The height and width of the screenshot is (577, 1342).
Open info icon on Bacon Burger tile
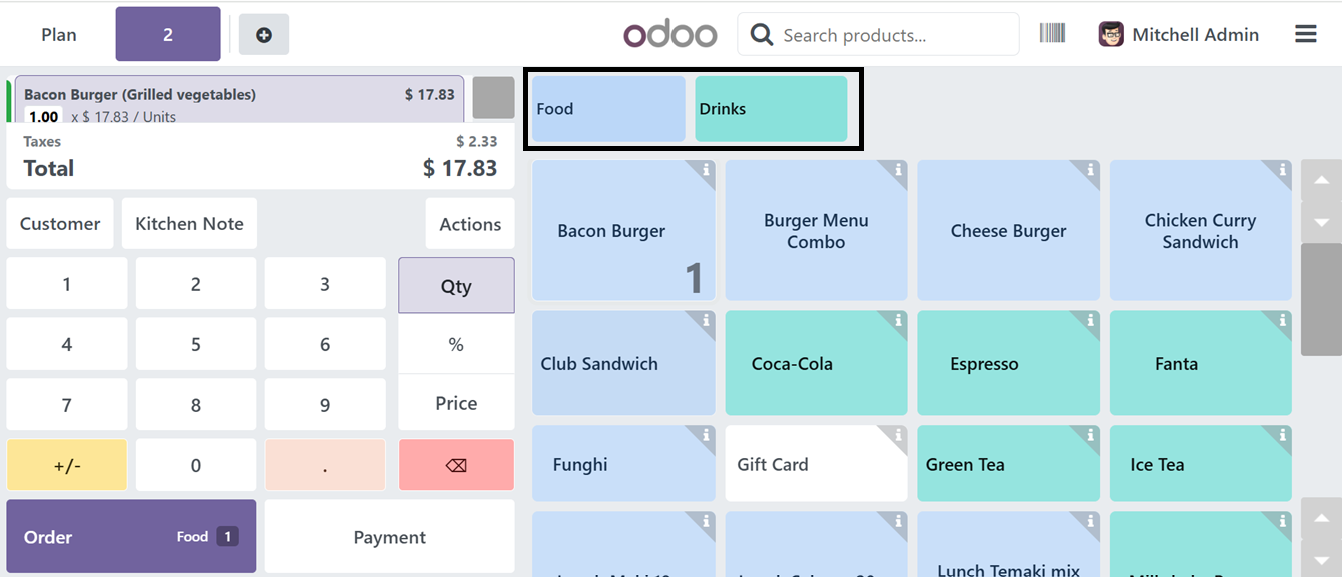[706, 170]
